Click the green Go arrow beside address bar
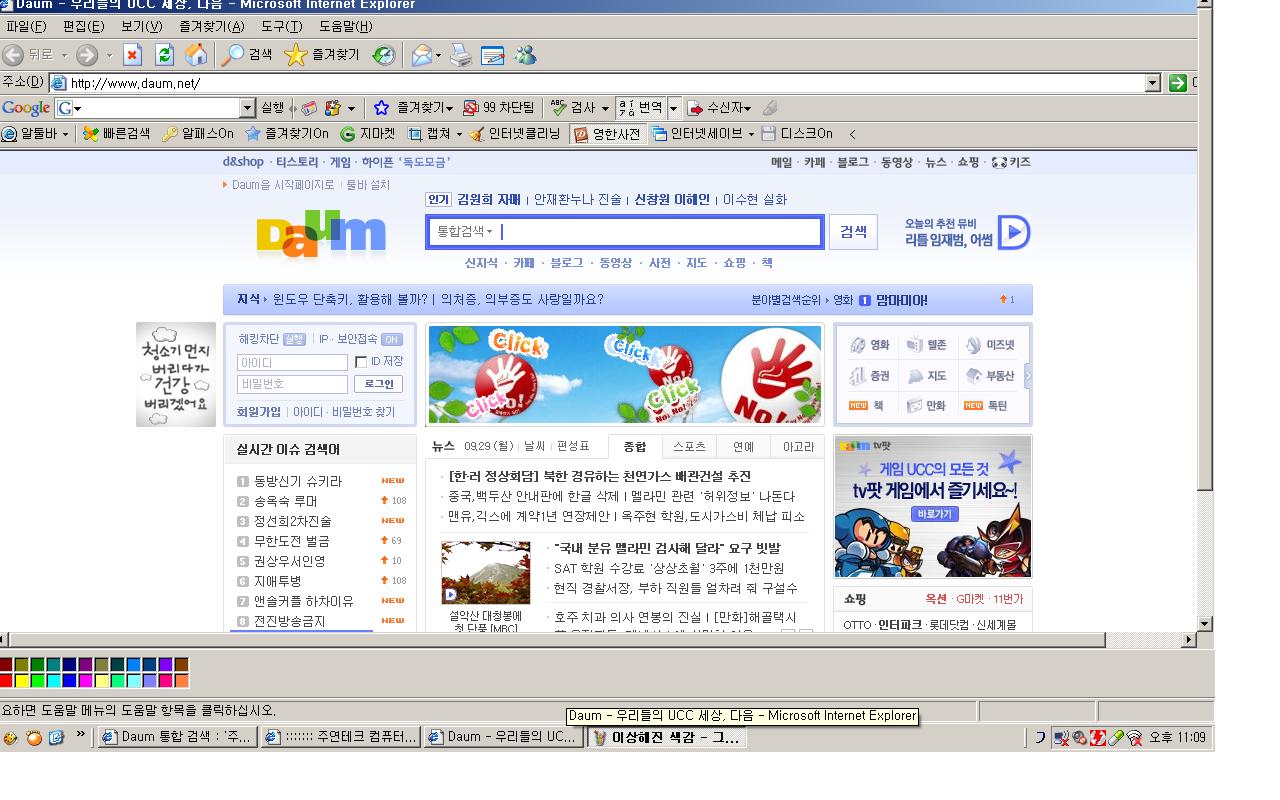This screenshot has height=800, width=1280. [x=1177, y=83]
